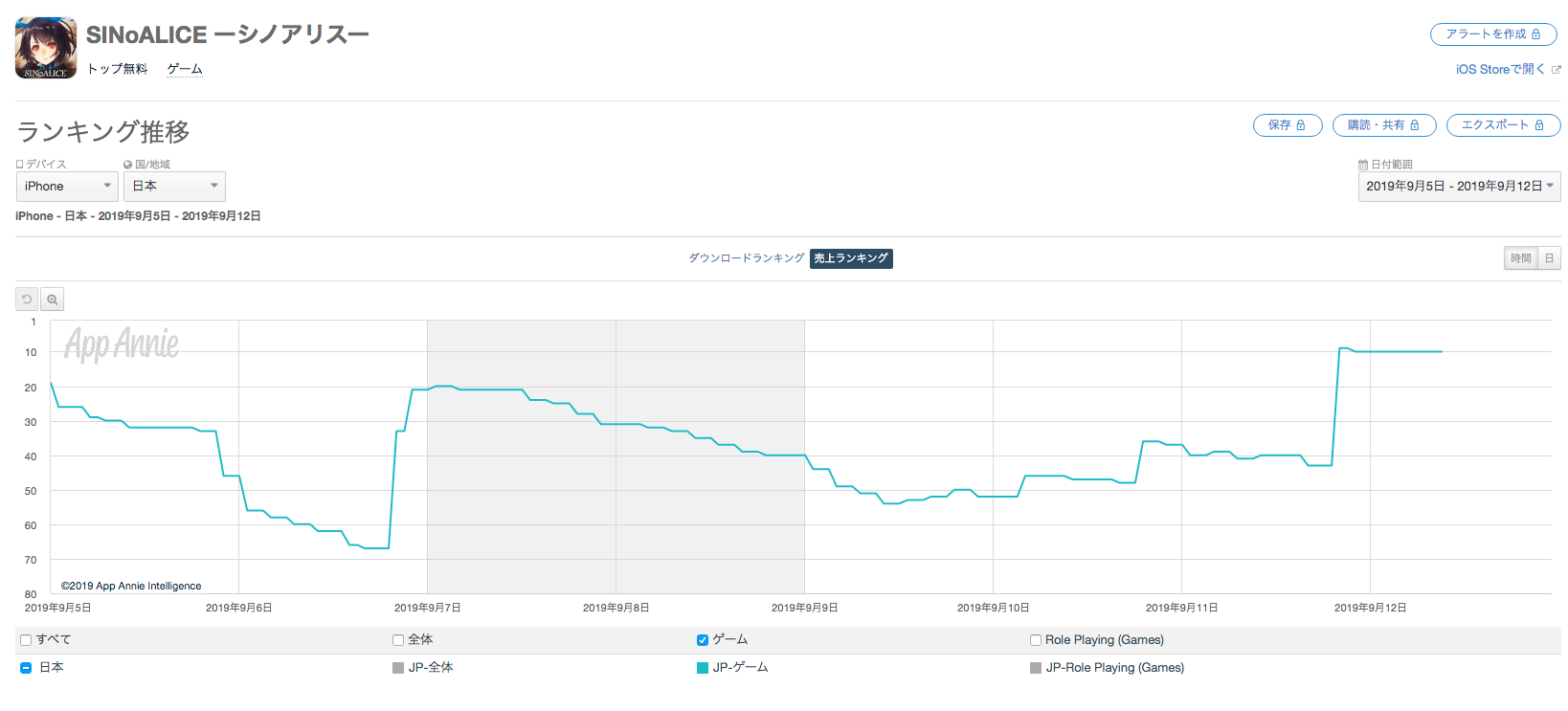Switch to ダウンロードランキング tab
The image size is (1568, 711).
tap(747, 258)
